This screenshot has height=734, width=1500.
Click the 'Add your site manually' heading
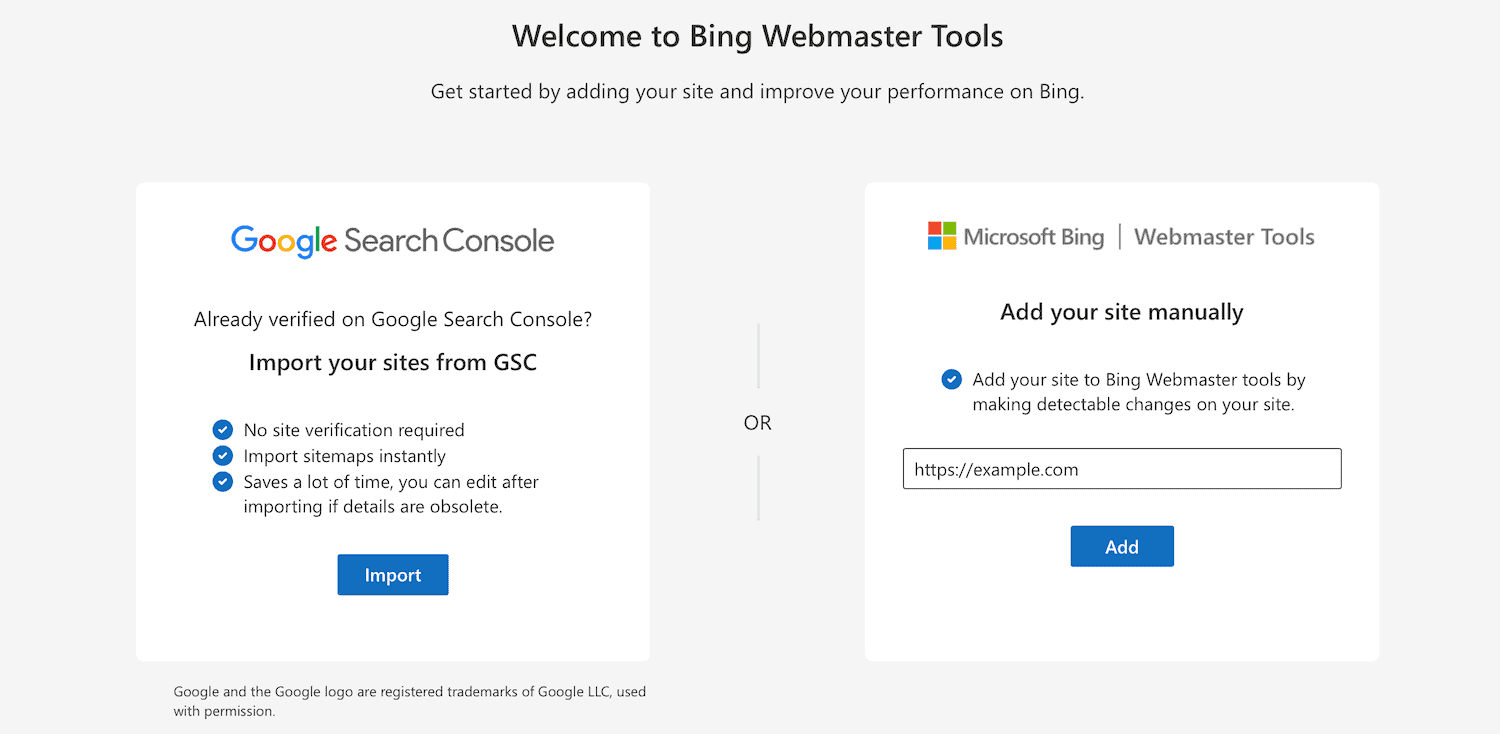tap(1121, 312)
